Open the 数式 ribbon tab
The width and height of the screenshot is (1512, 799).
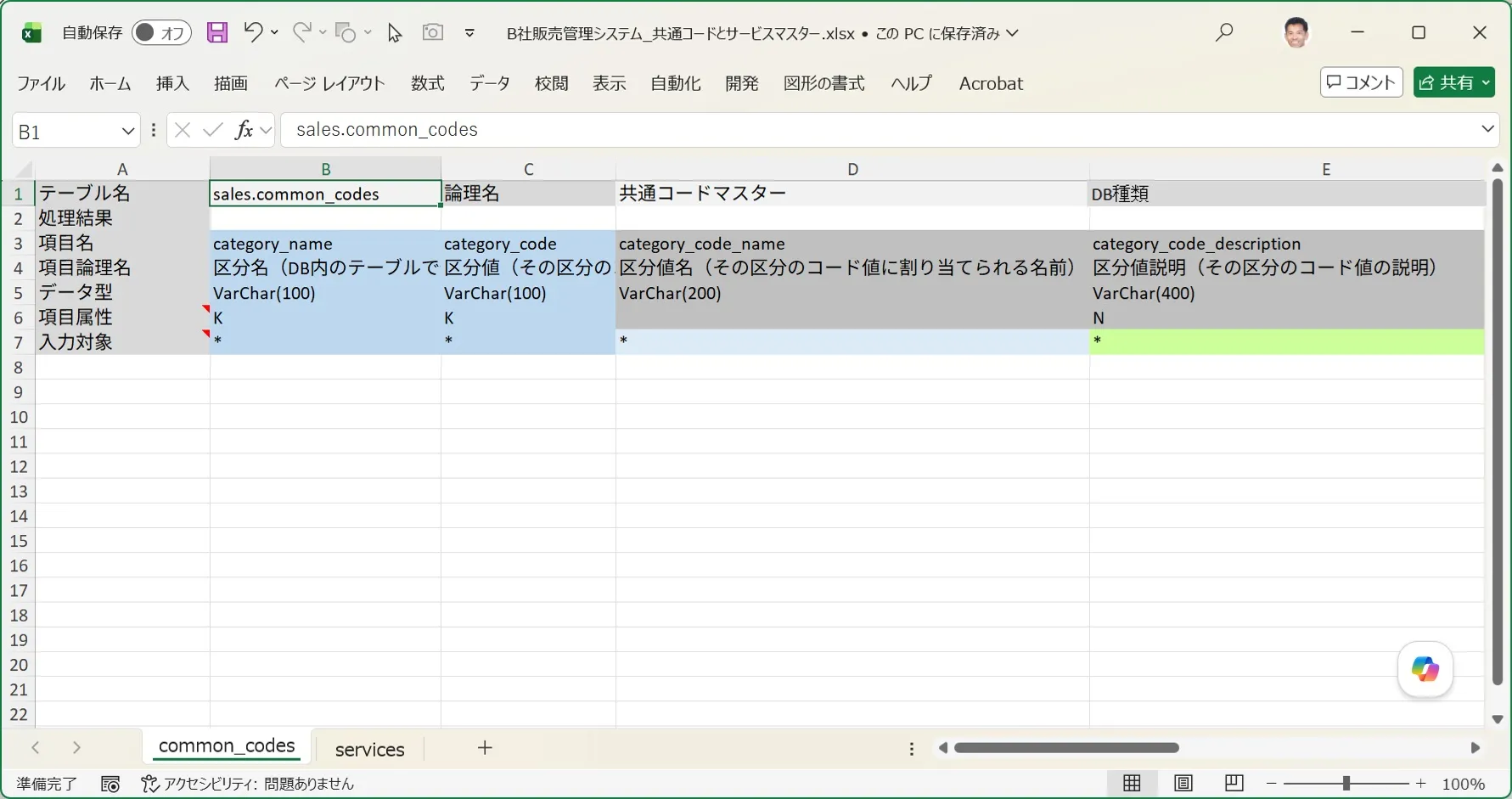tap(428, 83)
